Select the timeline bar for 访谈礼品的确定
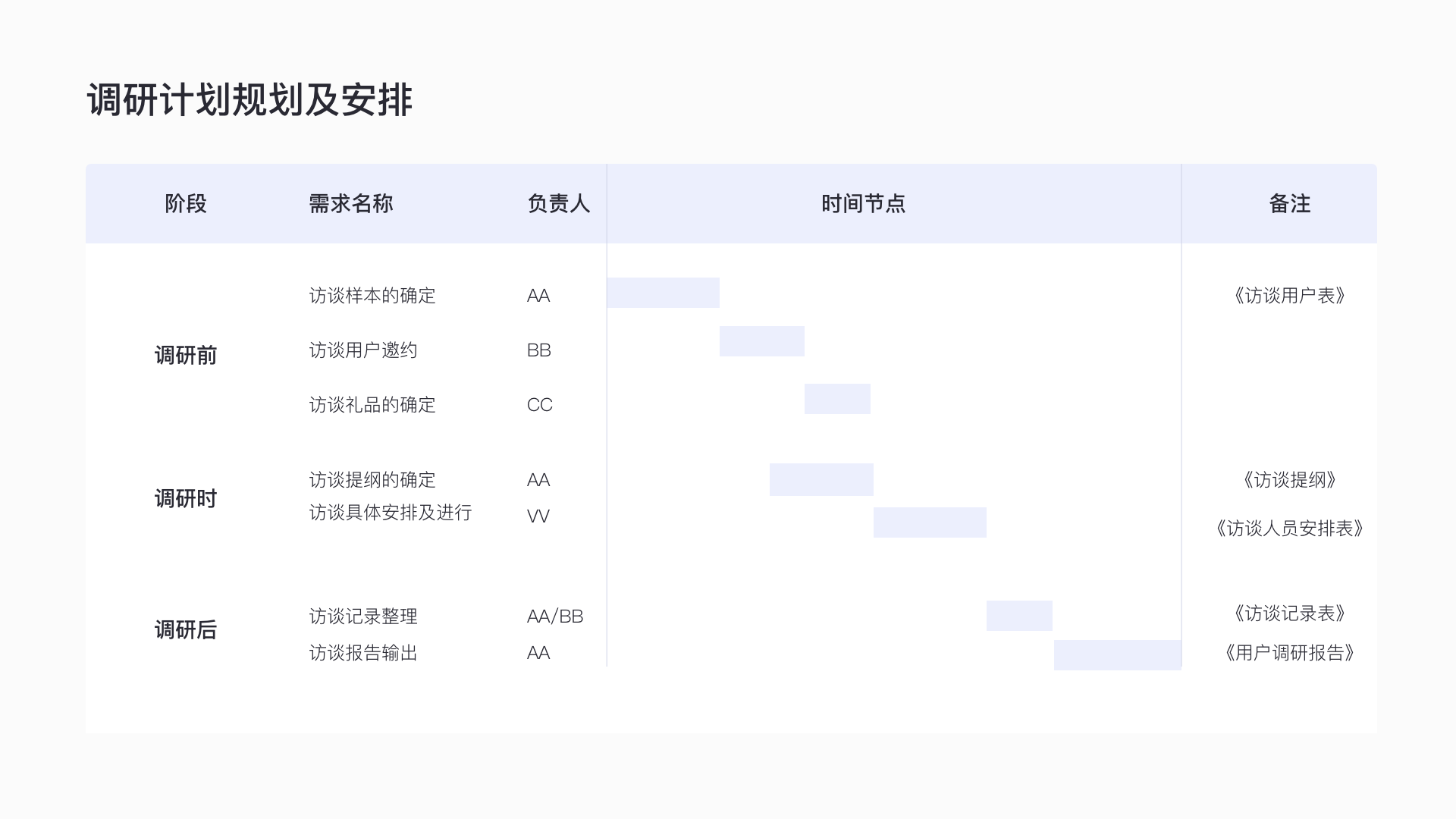Image resolution: width=1456 pixels, height=819 pixels. [x=837, y=399]
